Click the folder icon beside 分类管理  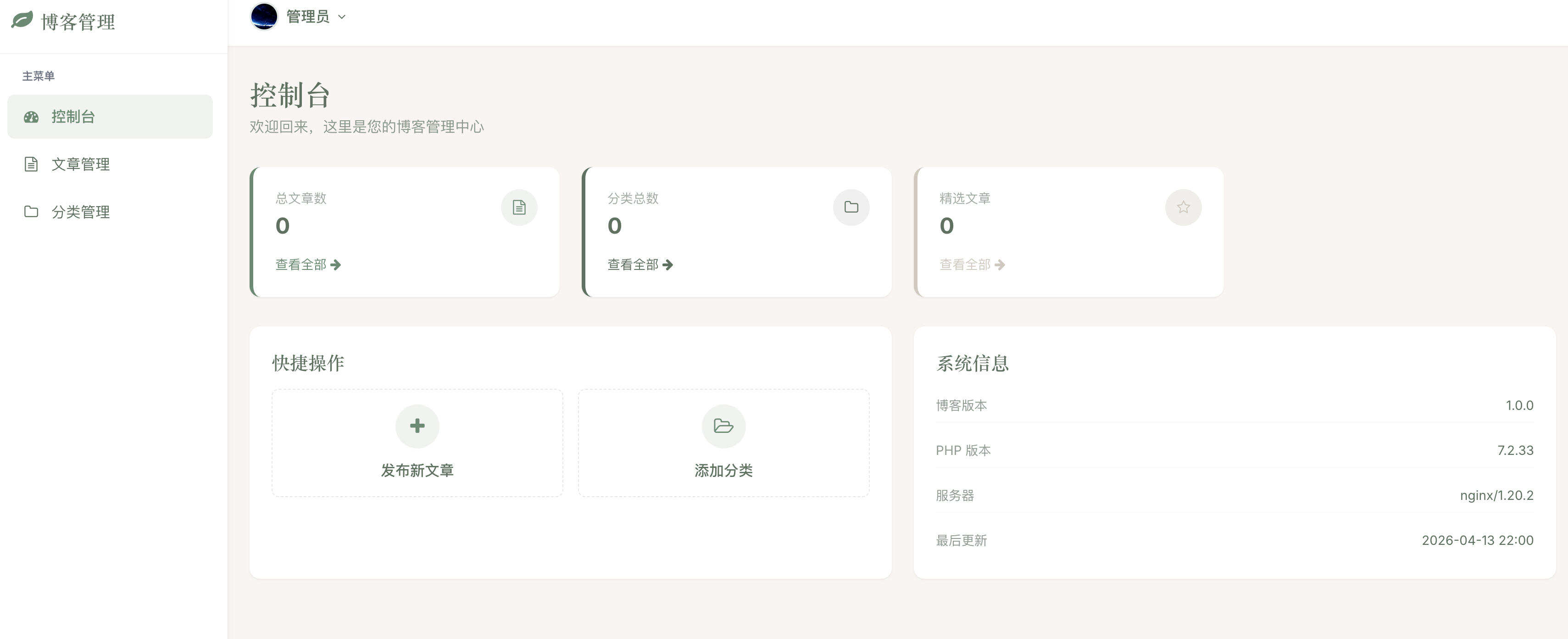click(x=32, y=212)
